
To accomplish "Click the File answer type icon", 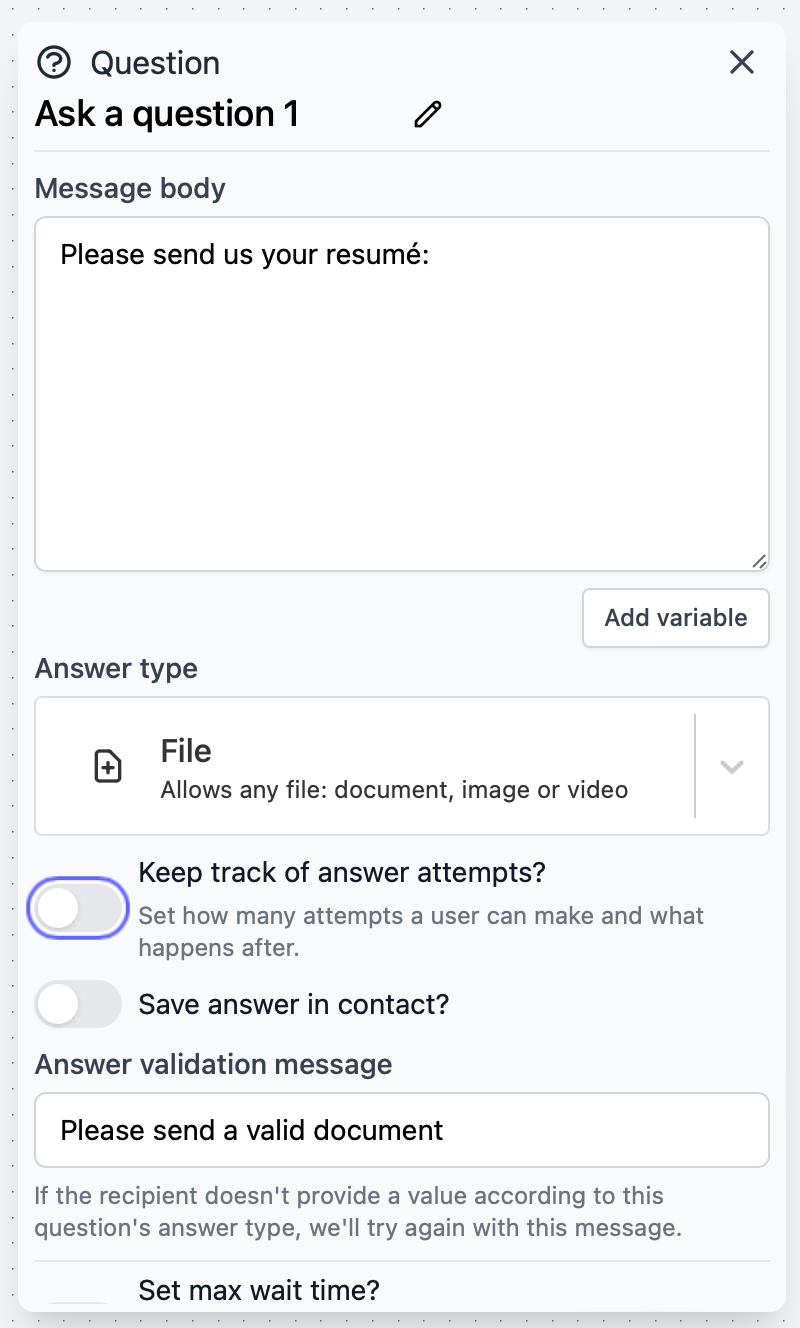I will pyautogui.click(x=108, y=766).
